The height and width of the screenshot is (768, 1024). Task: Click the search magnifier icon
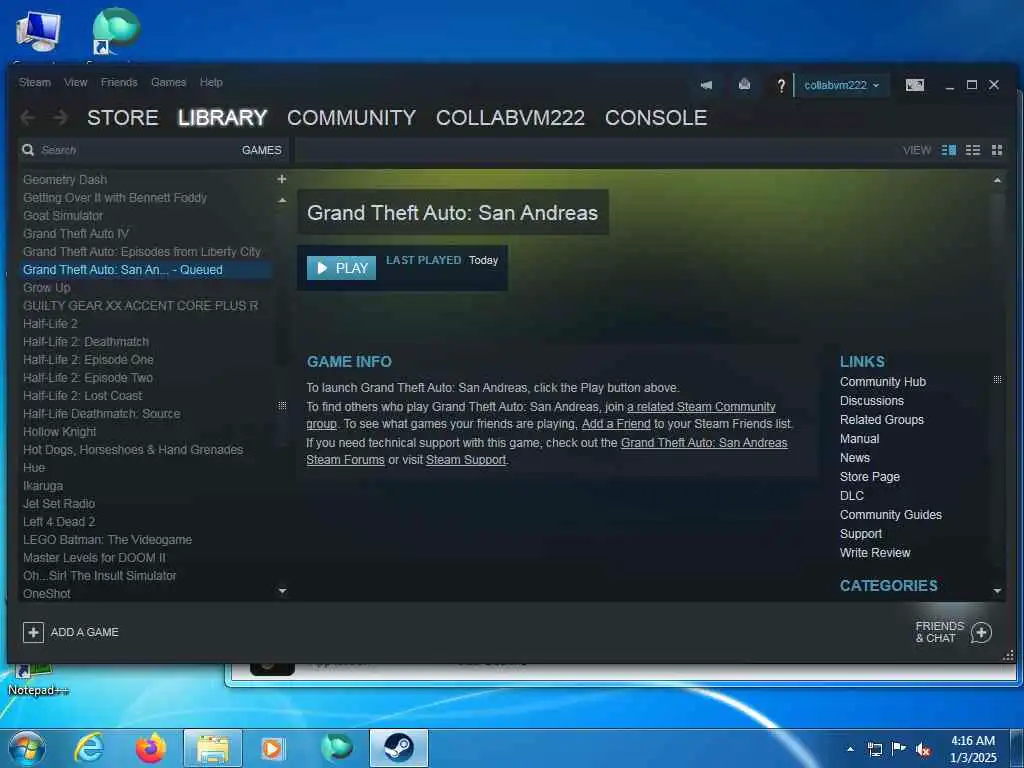click(x=28, y=150)
